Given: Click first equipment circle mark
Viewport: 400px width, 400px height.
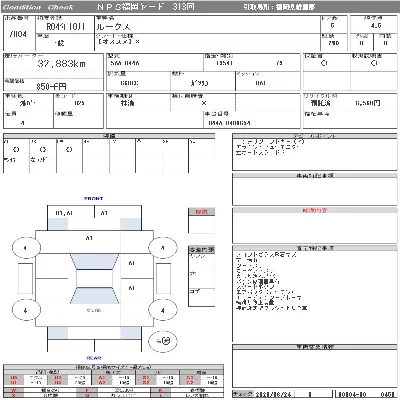Looking at the screenshot, I should point(16,150).
